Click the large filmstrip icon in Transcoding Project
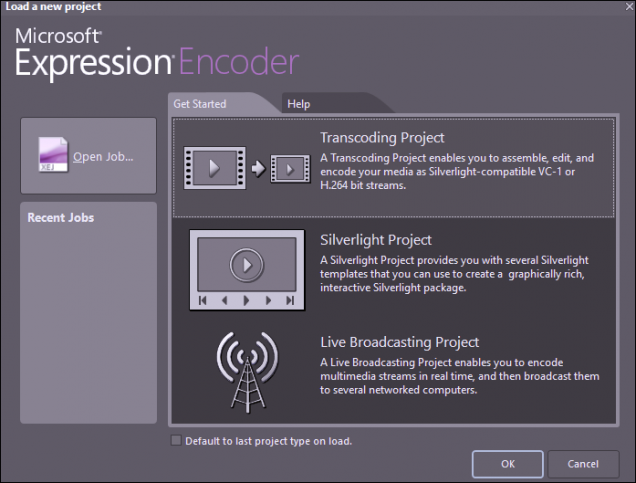The width and height of the screenshot is (636, 483). [x=215, y=168]
